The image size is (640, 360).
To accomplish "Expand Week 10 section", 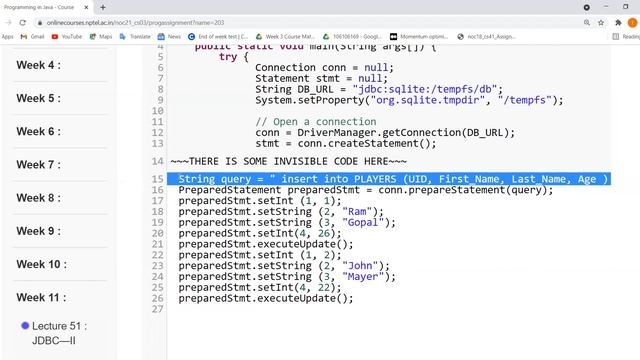I will click(42, 264).
